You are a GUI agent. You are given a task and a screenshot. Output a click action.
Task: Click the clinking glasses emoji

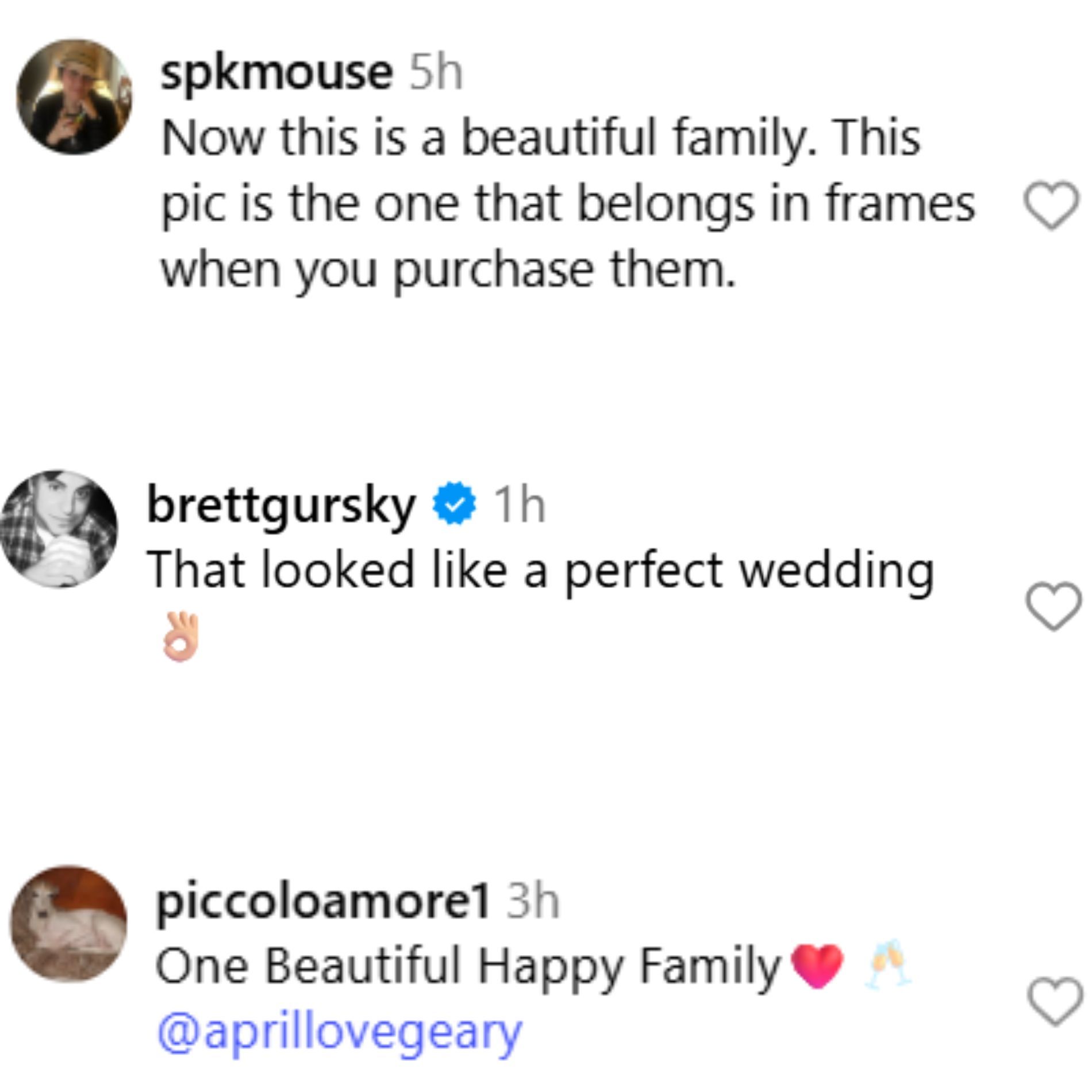[x=888, y=964]
